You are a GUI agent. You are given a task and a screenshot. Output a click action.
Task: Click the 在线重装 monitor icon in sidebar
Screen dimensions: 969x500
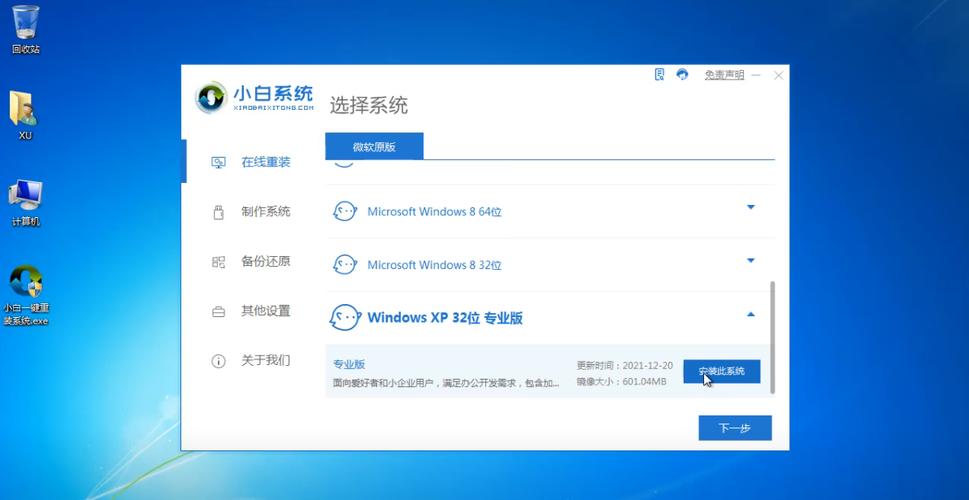218,162
